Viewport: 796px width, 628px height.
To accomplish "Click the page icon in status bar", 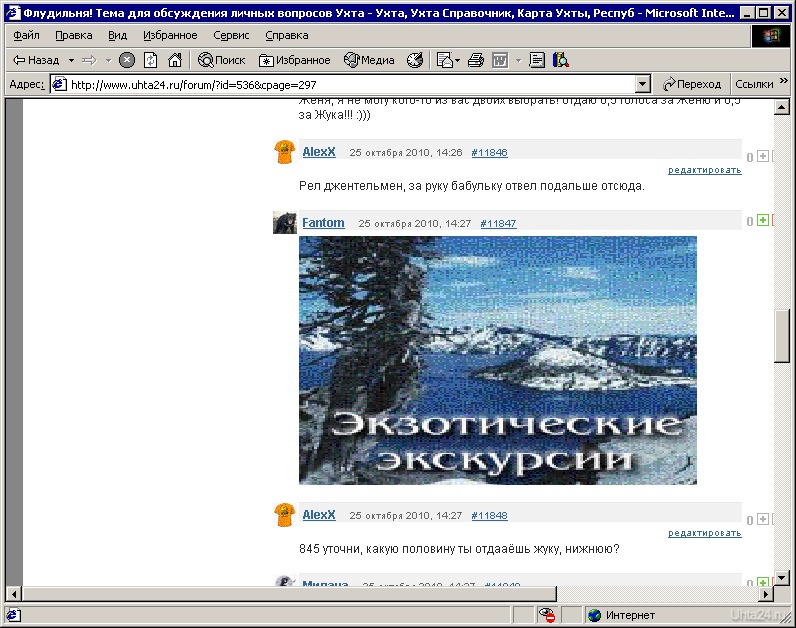I will click(14, 615).
